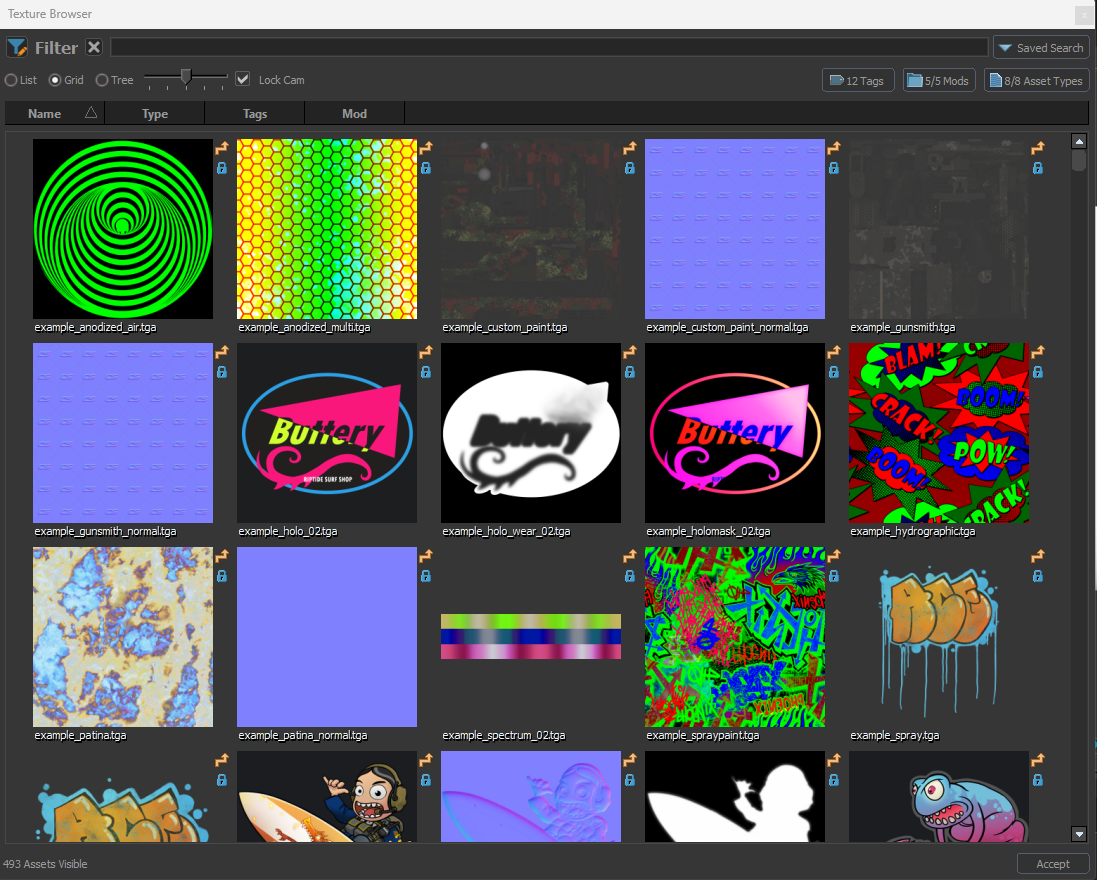
Task: Select the Tree view radio button
Action: pos(102,80)
